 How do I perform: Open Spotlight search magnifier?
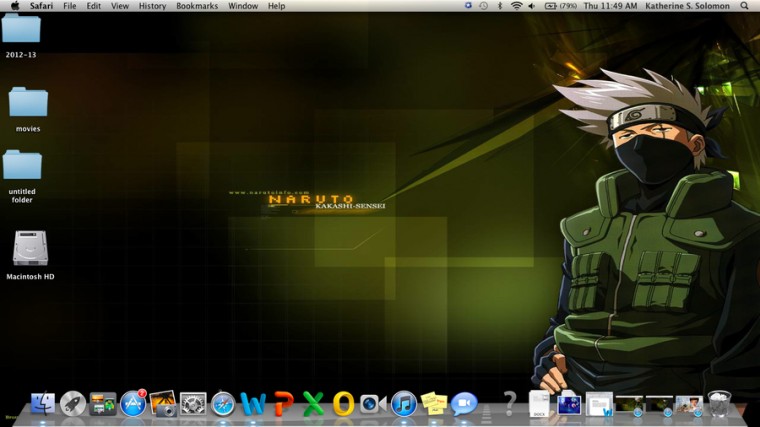tap(744, 6)
